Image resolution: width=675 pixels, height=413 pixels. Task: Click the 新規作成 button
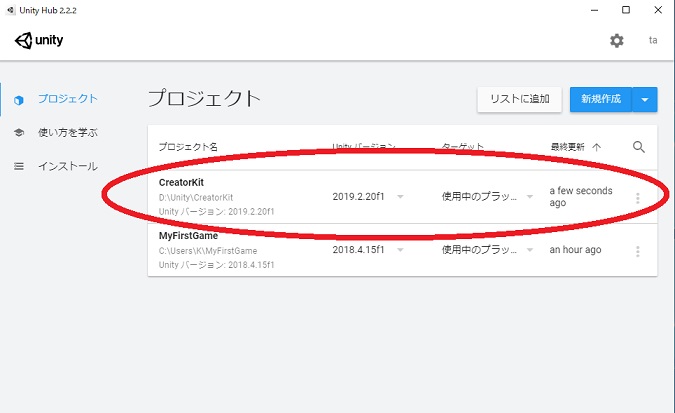click(601, 99)
